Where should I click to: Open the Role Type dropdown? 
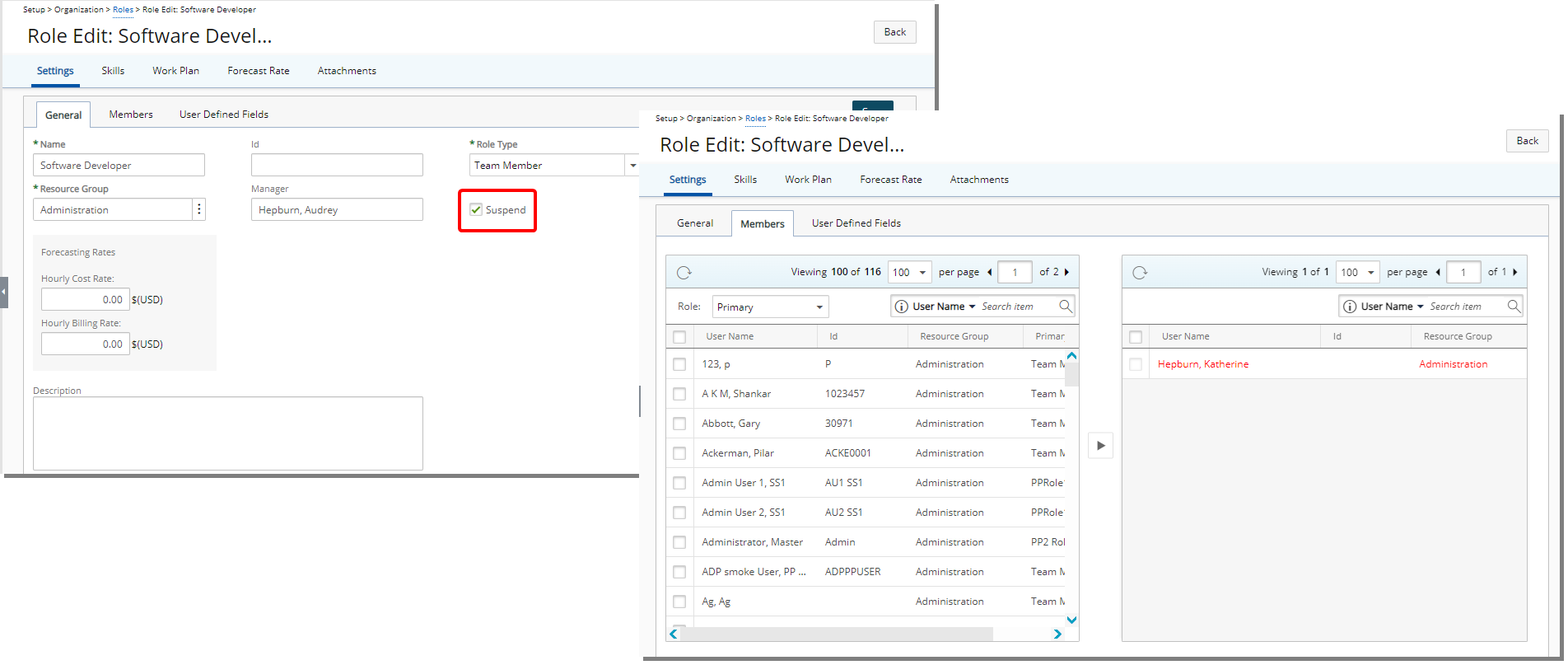632,166
